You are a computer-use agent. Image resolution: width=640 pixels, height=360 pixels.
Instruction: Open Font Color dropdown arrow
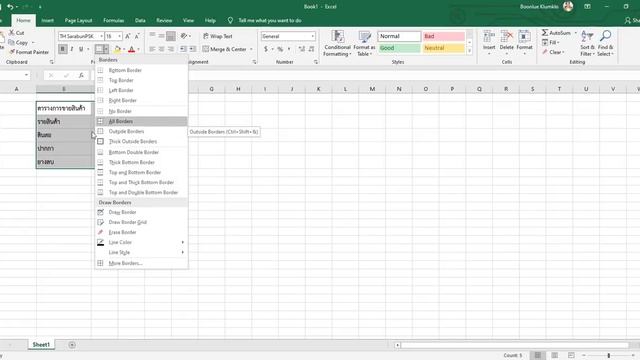[138, 49]
